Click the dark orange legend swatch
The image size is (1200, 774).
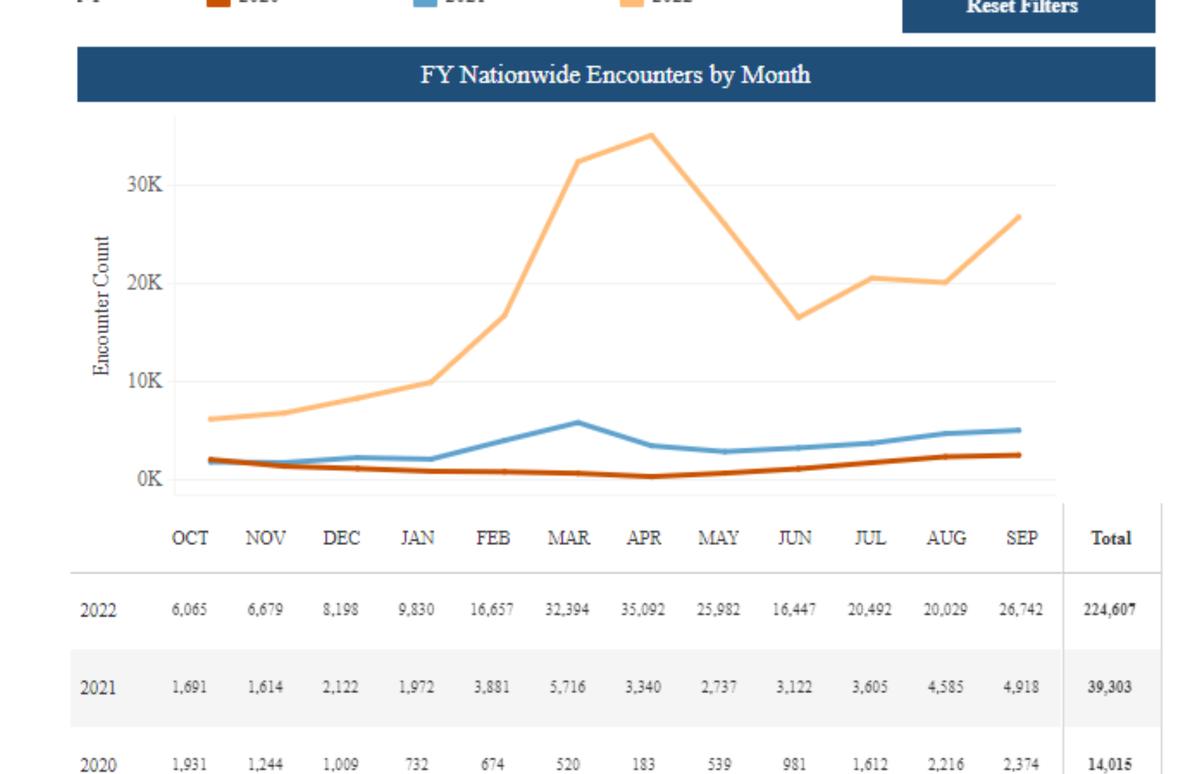[218, 3]
